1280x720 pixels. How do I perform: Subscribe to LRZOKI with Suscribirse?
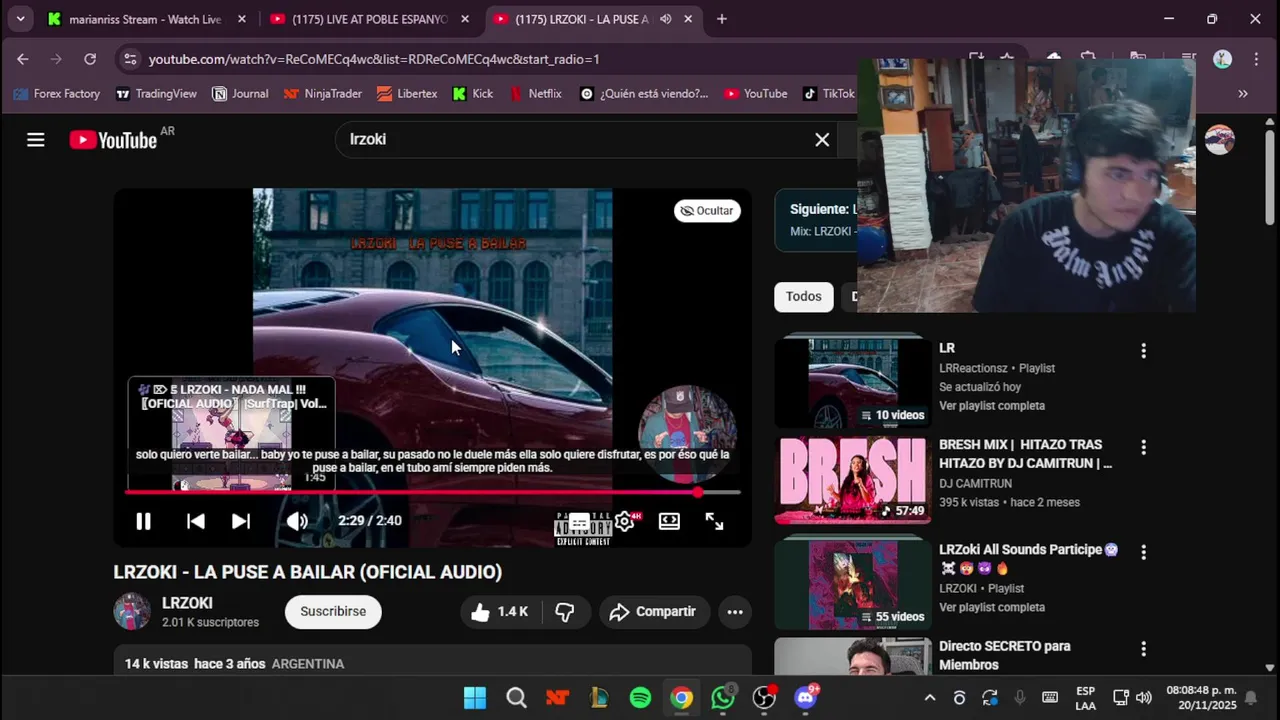[x=333, y=612]
